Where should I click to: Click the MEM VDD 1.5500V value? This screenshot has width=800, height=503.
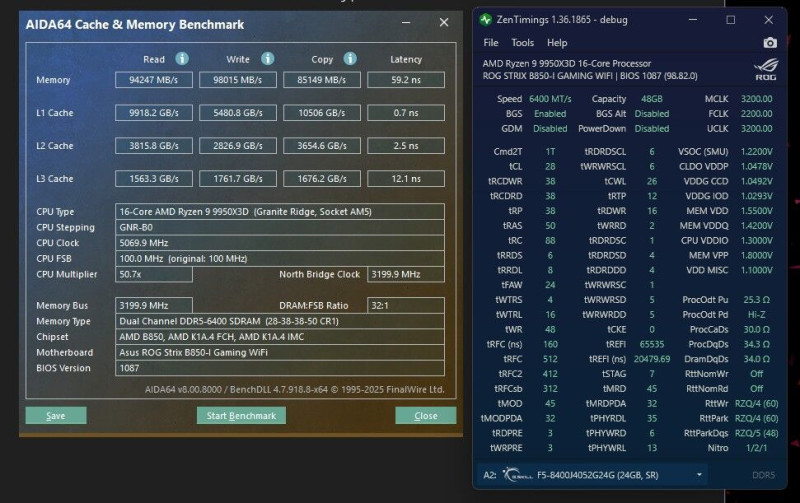(756, 211)
